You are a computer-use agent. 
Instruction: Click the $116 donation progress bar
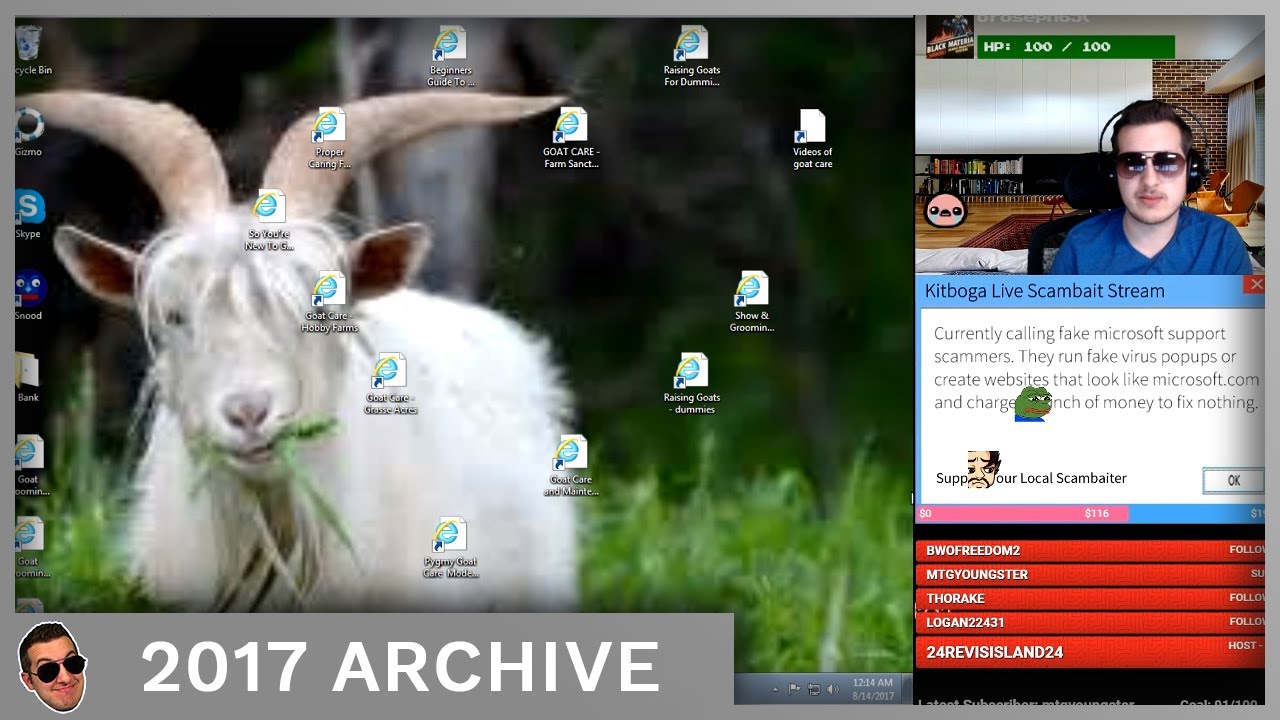click(1091, 514)
